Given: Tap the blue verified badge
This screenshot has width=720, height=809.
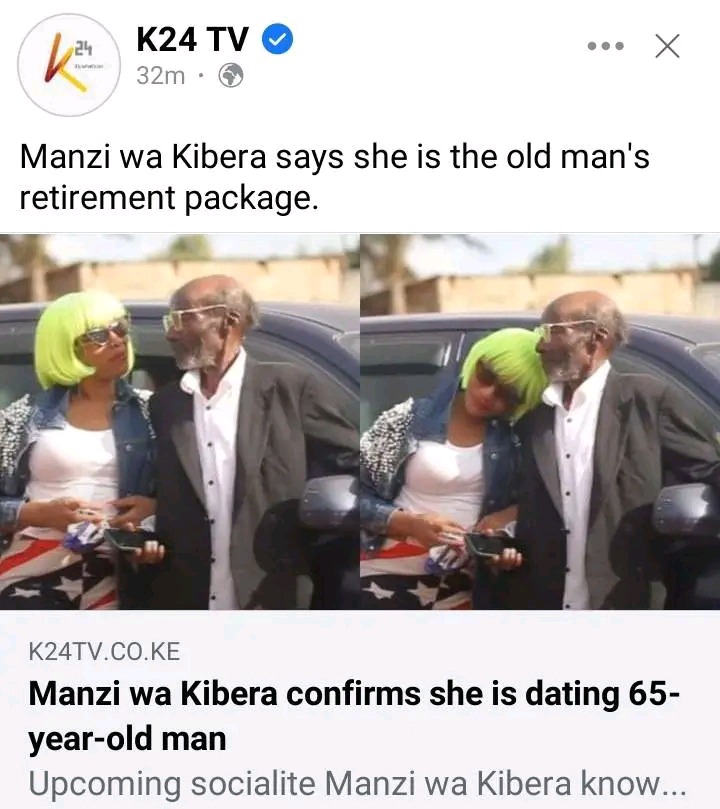Looking at the screenshot, I should (278, 39).
